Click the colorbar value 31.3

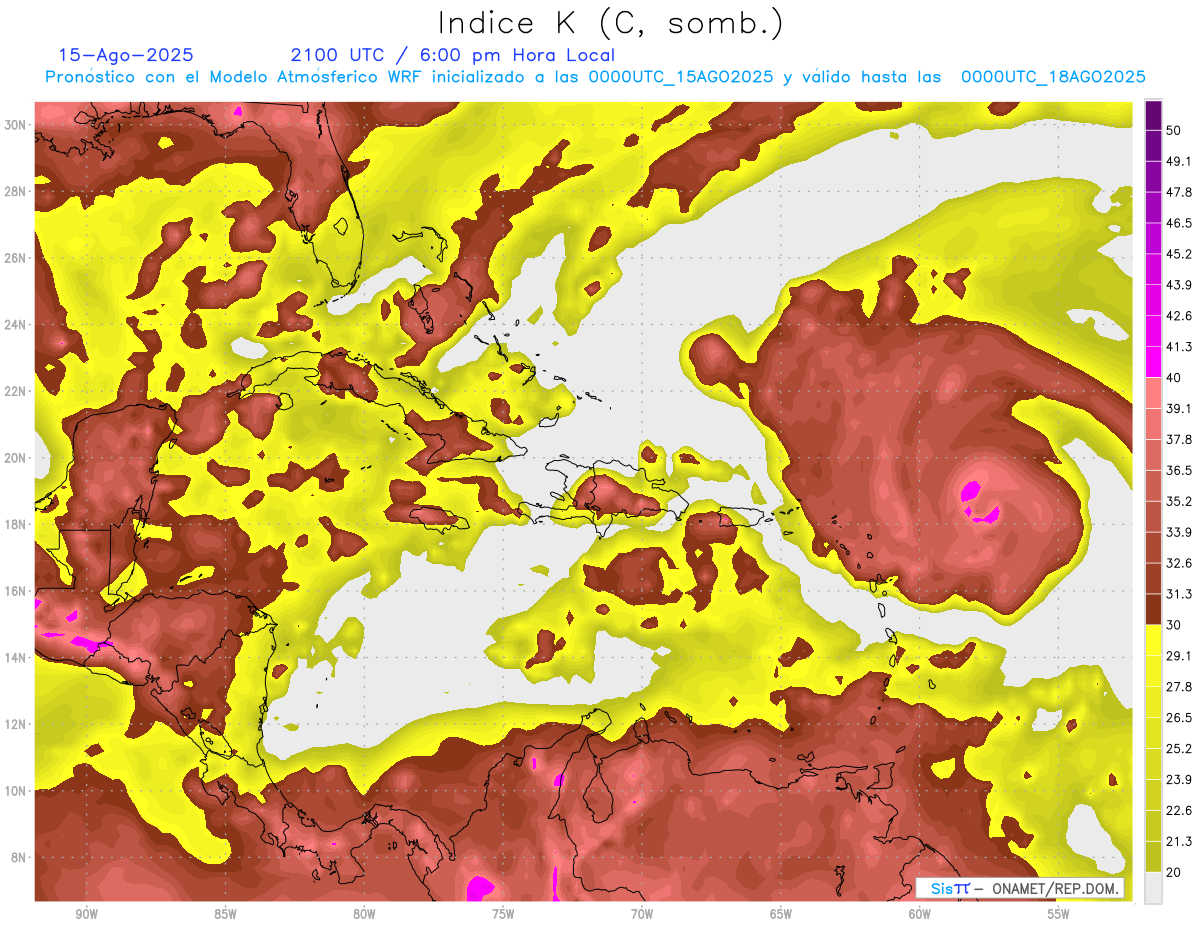[x=1179, y=594]
